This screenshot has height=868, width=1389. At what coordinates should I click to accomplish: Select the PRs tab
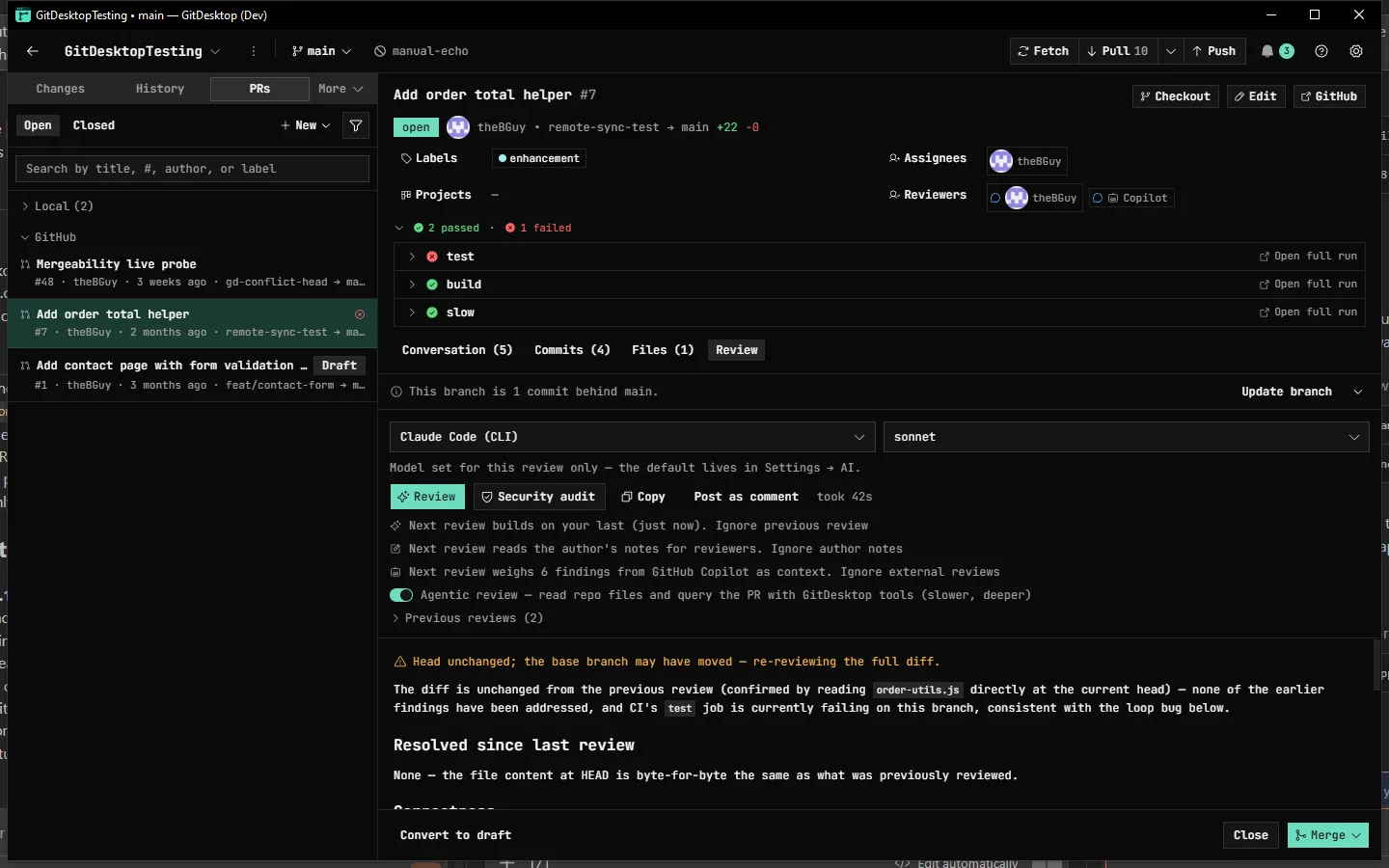tap(259, 89)
